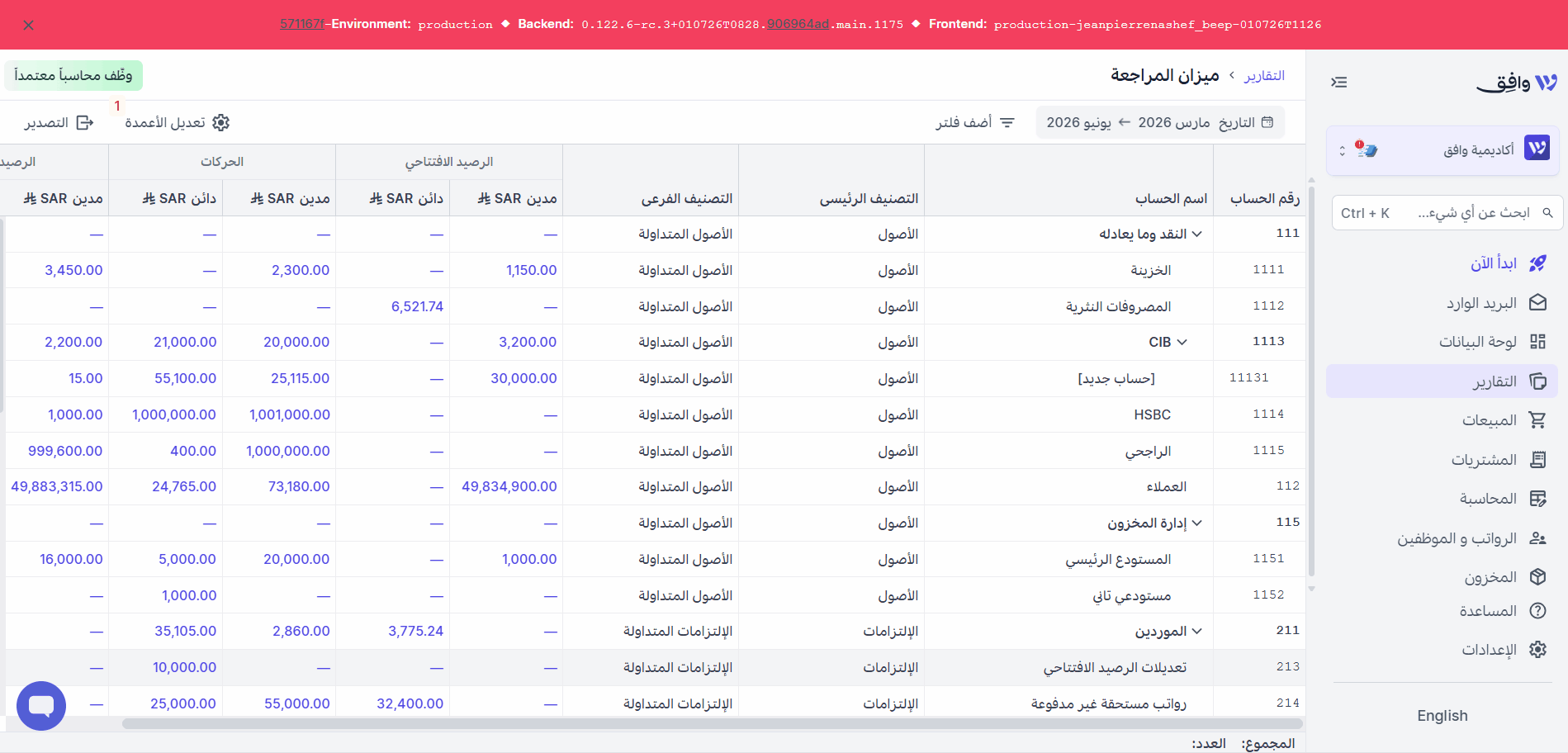Viewport: 1568px width, 753px height.
Task: Click the box icon for المخزون
Action: click(1537, 577)
